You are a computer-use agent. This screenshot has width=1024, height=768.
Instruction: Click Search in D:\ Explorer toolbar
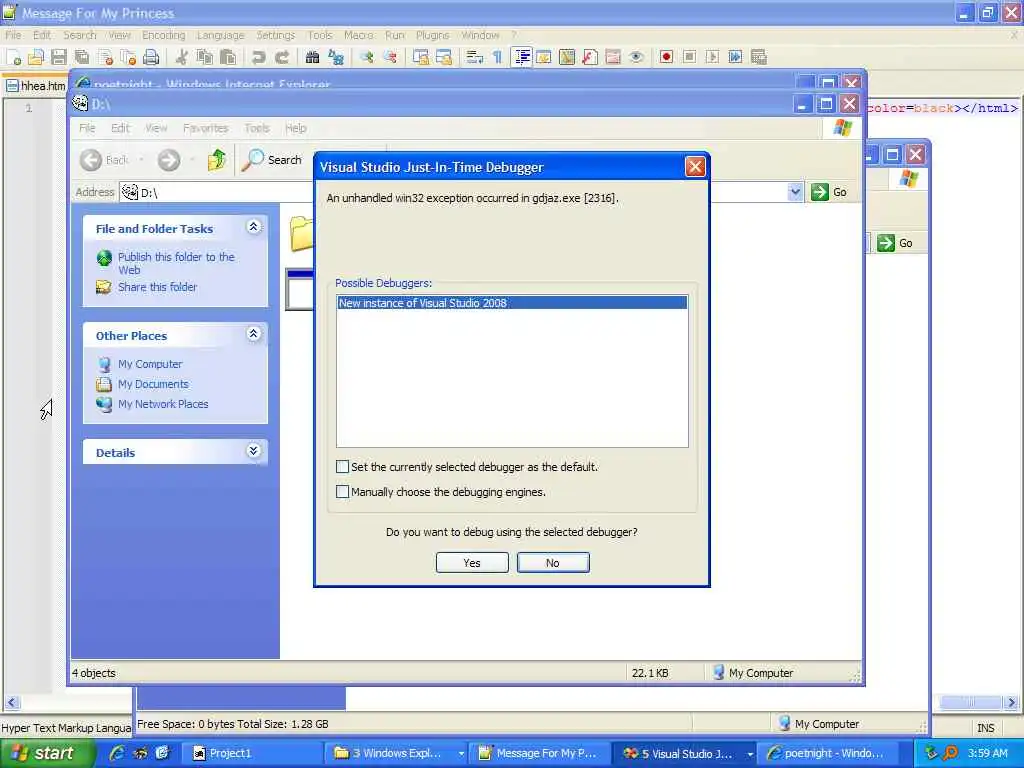272,160
